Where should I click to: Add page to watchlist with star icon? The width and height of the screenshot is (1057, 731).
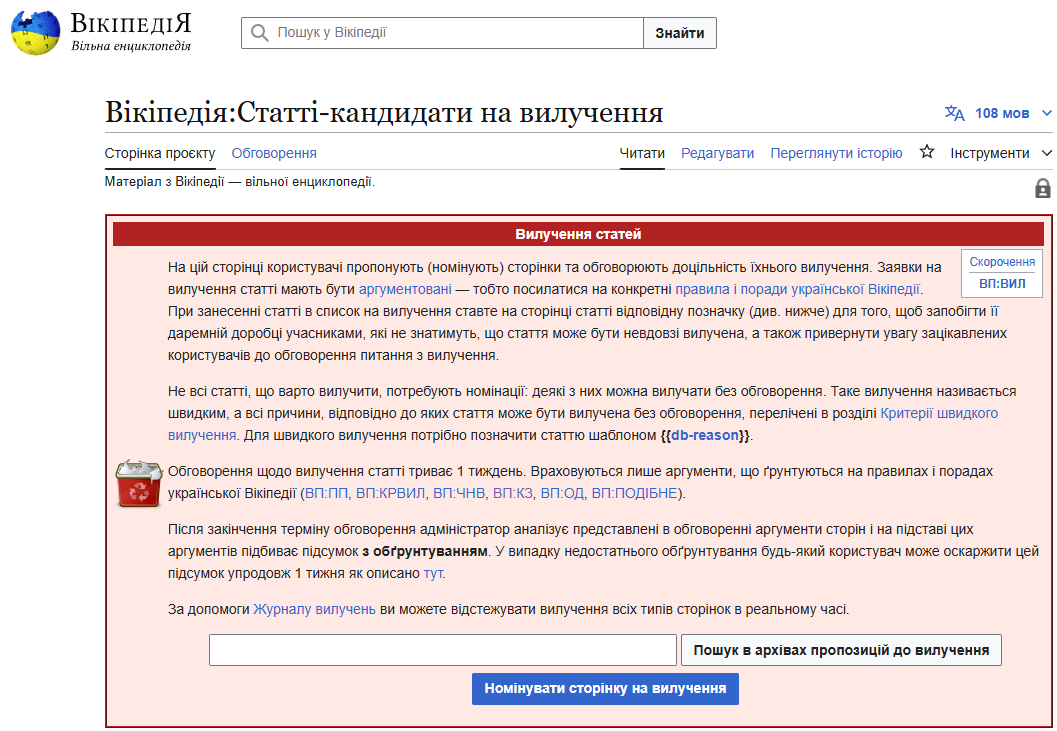(x=927, y=152)
